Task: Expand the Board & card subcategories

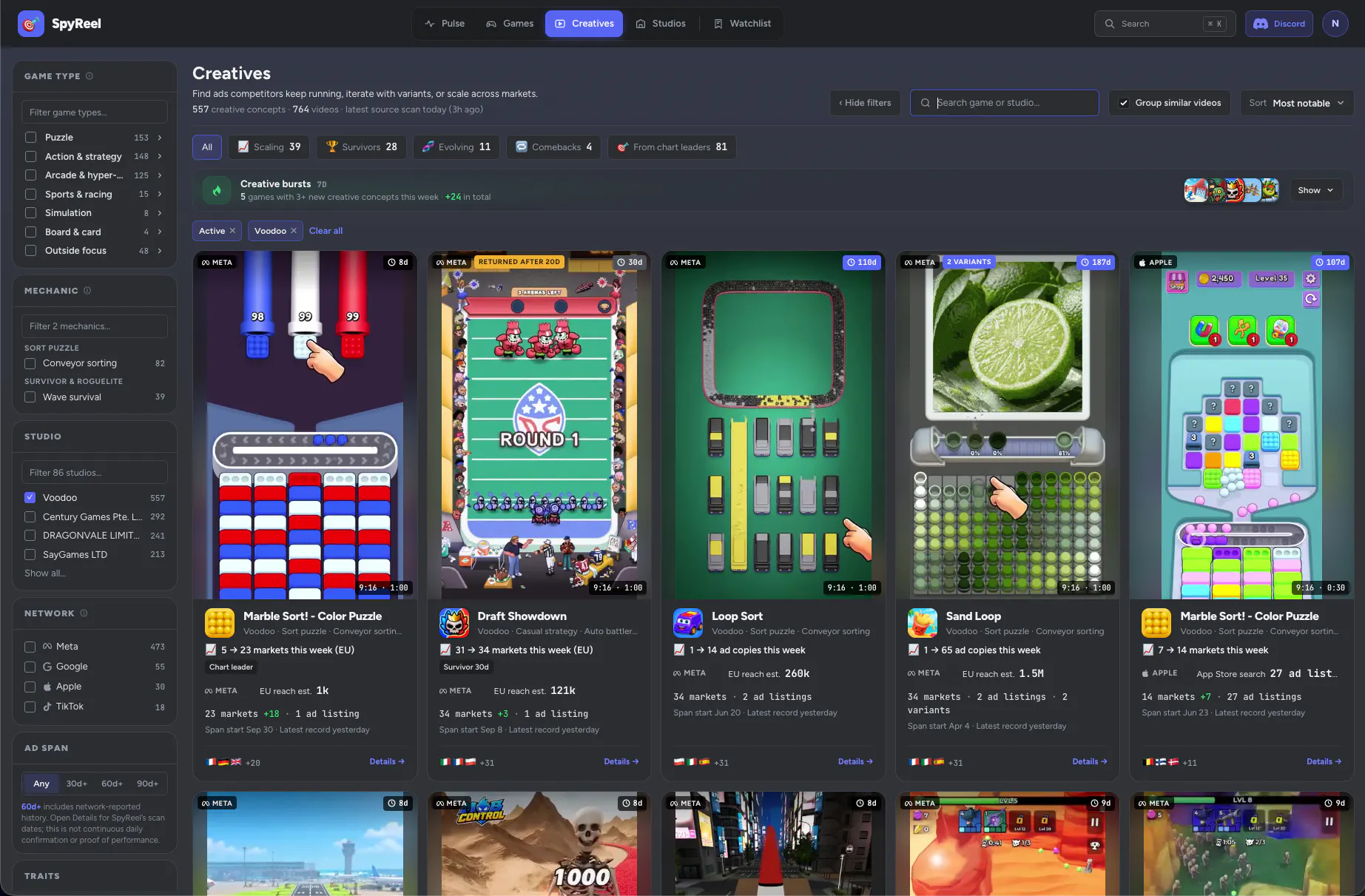Action: [x=159, y=232]
